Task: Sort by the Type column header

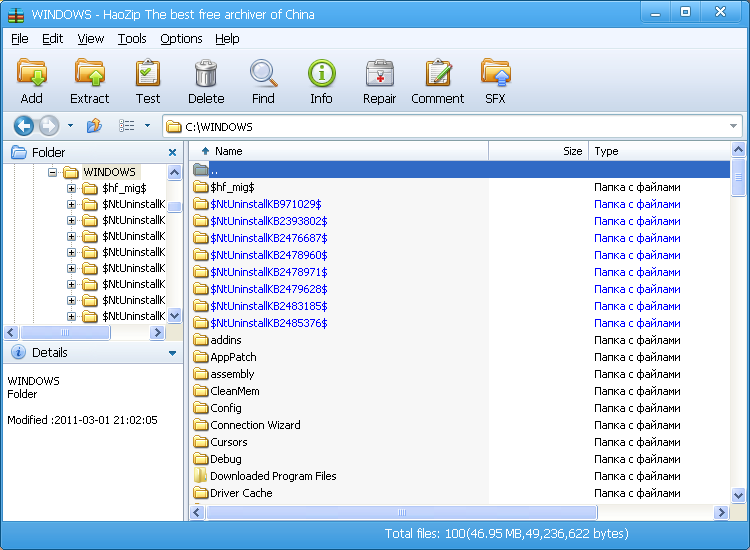Action: 660,151
